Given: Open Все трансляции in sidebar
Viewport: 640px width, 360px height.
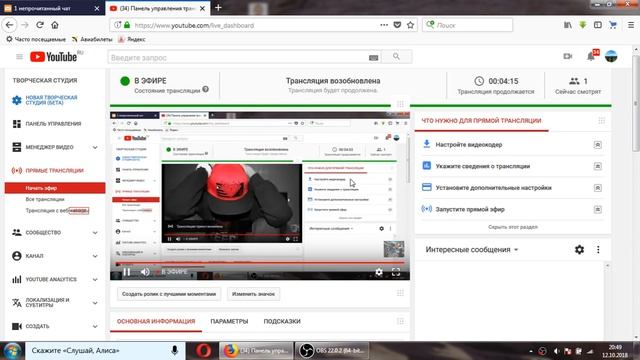Looking at the screenshot, I should pyautogui.click(x=45, y=199).
